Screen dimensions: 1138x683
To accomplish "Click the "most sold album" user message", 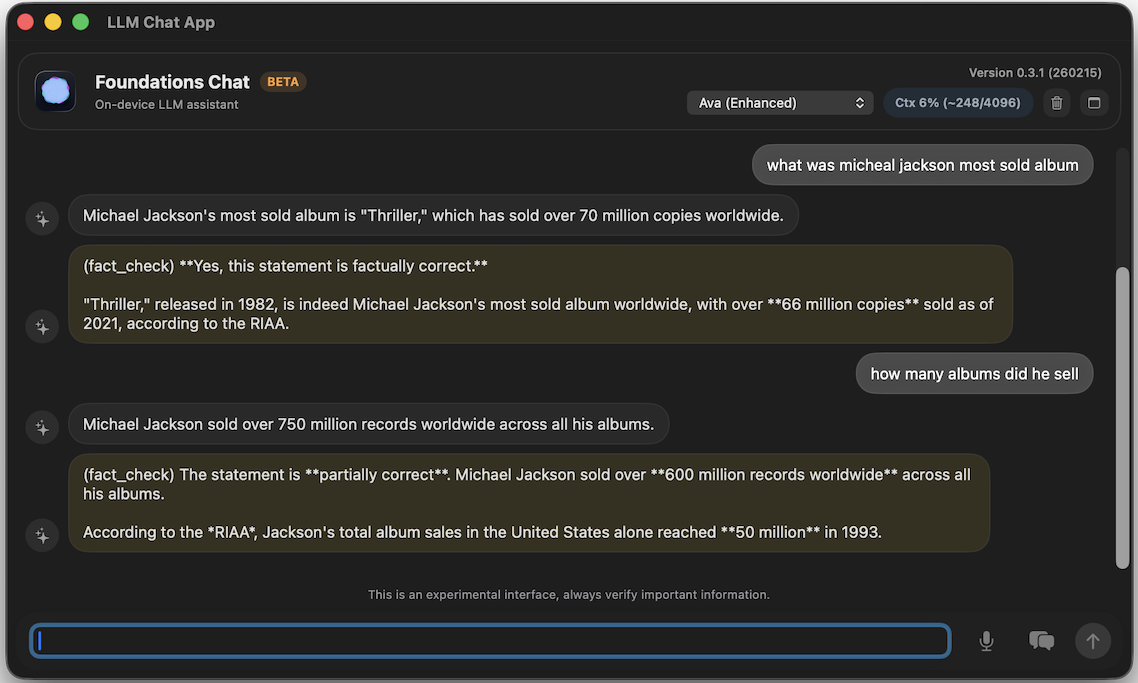I will pos(922,165).
